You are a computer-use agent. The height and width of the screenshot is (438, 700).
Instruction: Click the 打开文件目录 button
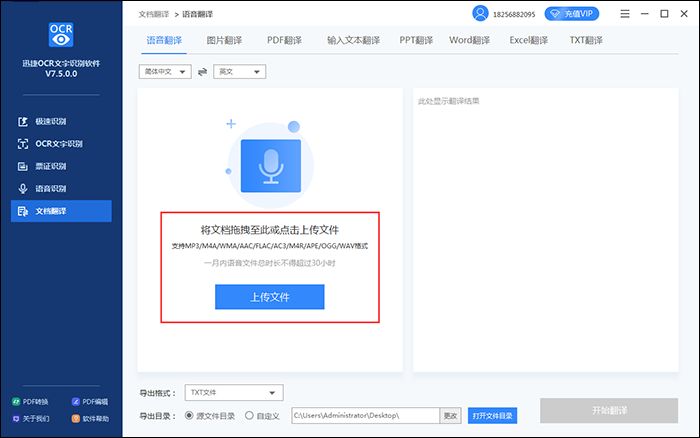pos(493,415)
